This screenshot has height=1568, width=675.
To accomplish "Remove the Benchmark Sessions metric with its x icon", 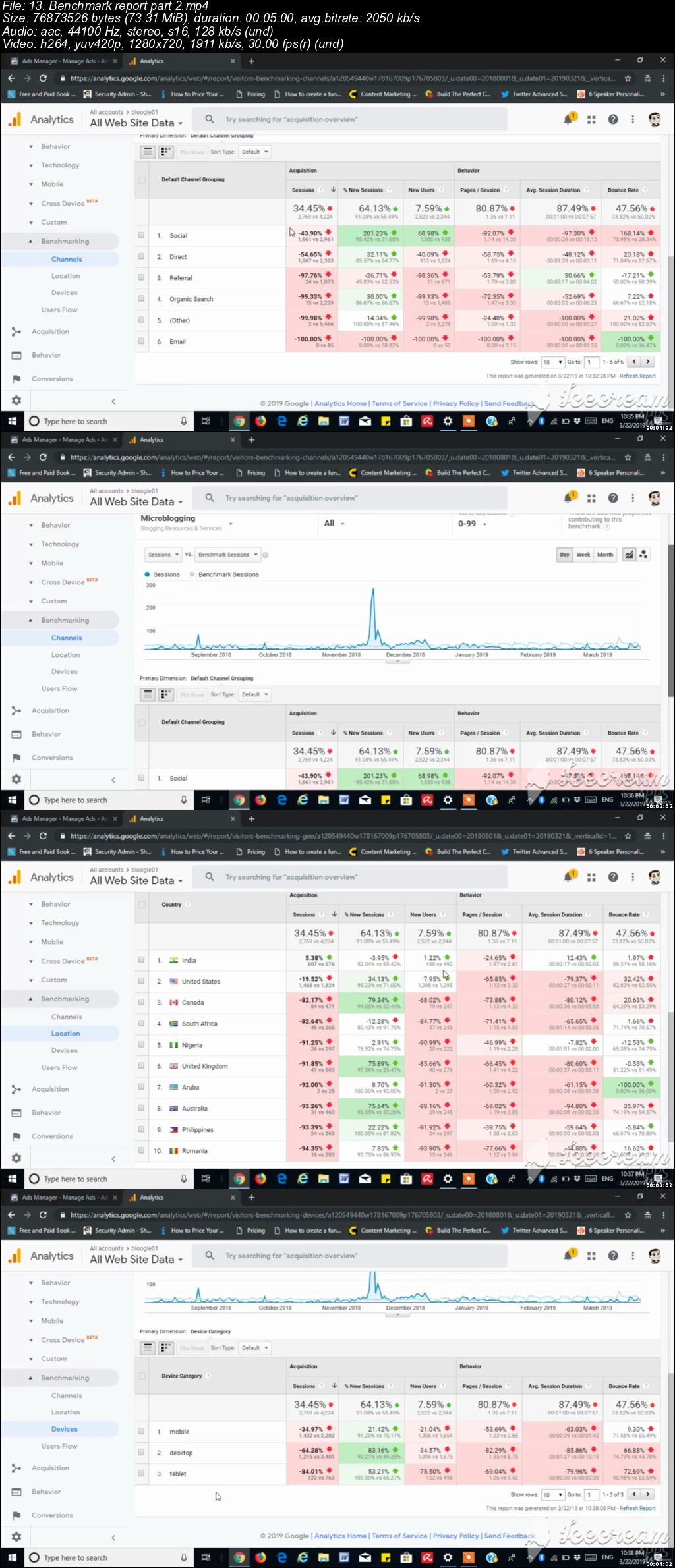I will click(266, 555).
